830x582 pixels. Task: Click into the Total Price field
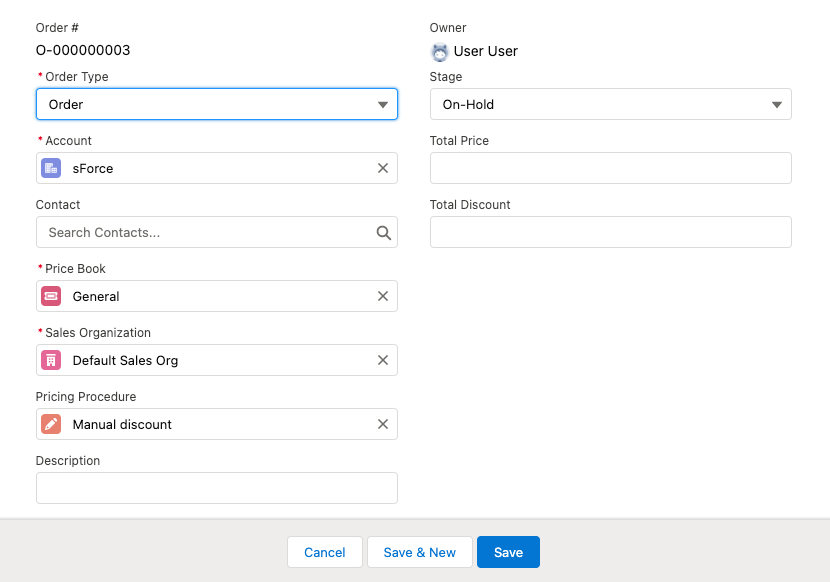pos(610,168)
